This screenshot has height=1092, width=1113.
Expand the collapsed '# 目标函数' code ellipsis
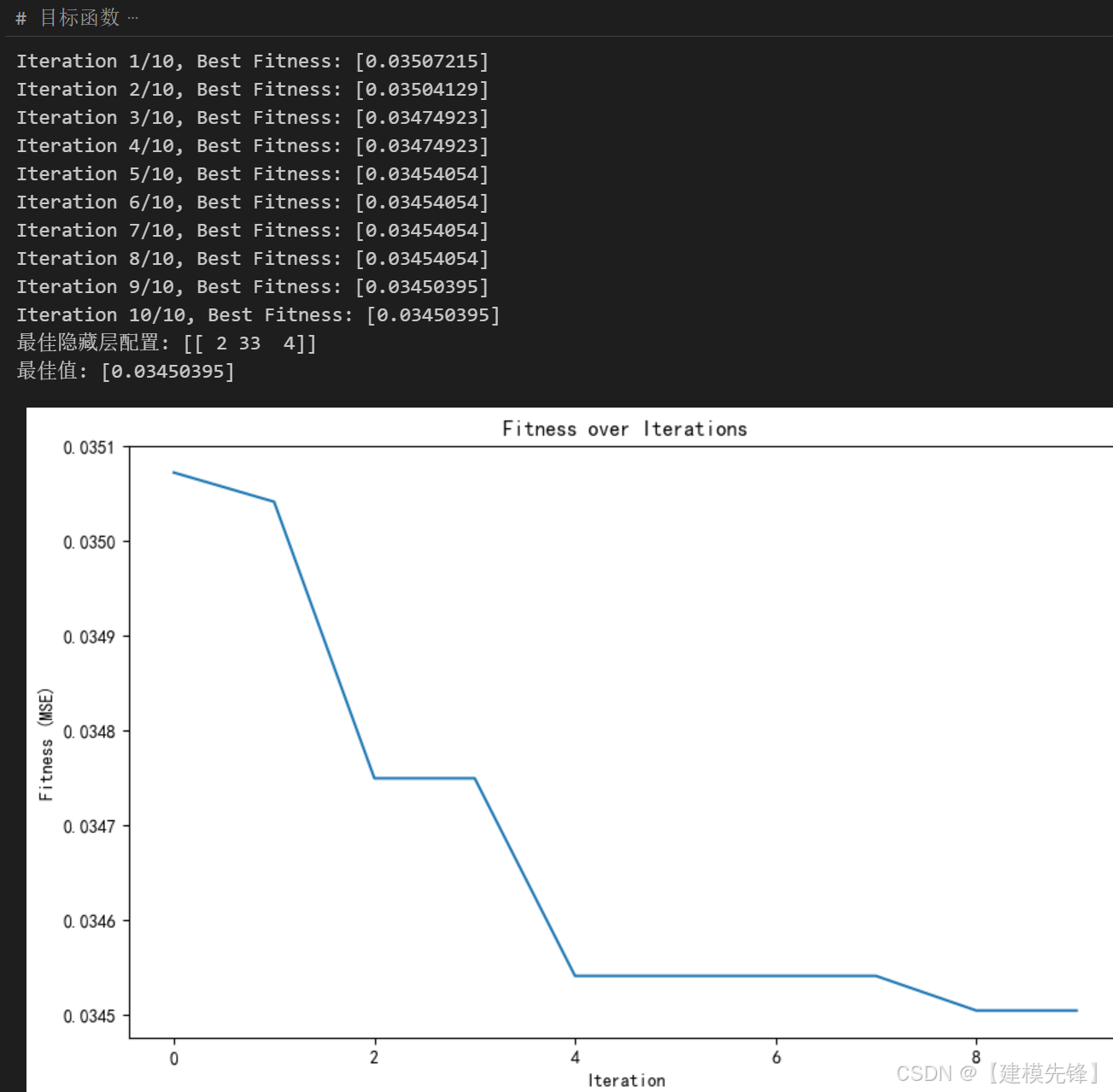coord(132,18)
